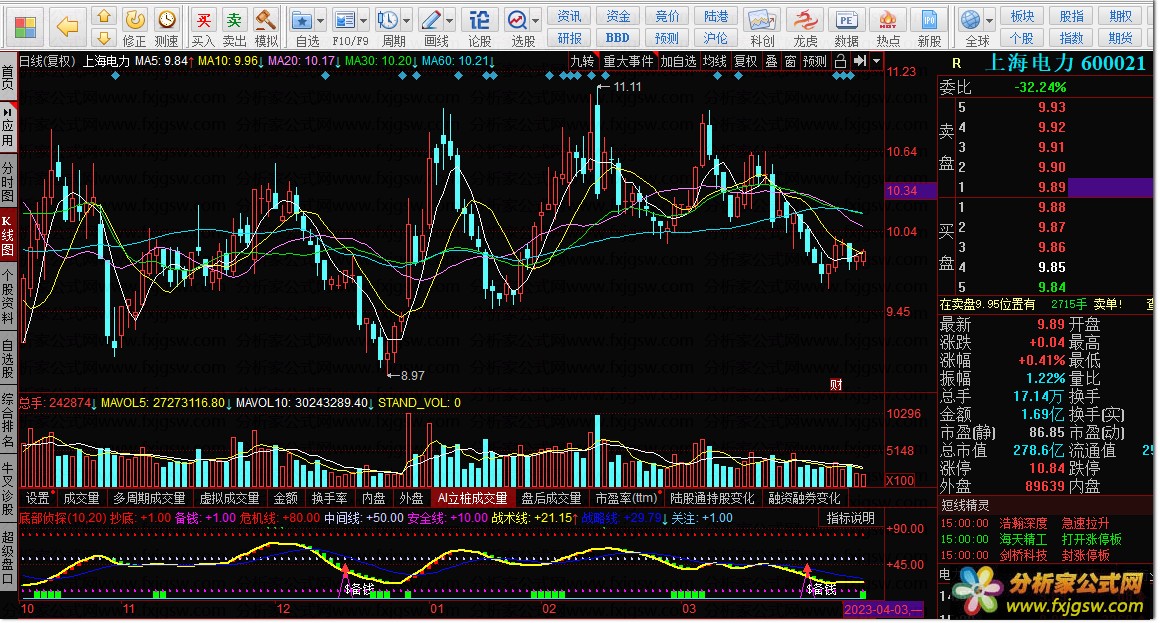The height and width of the screenshot is (623, 1160).
Task: Open the 热点 hot topics flame icon
Action: [x=888, y=20]
